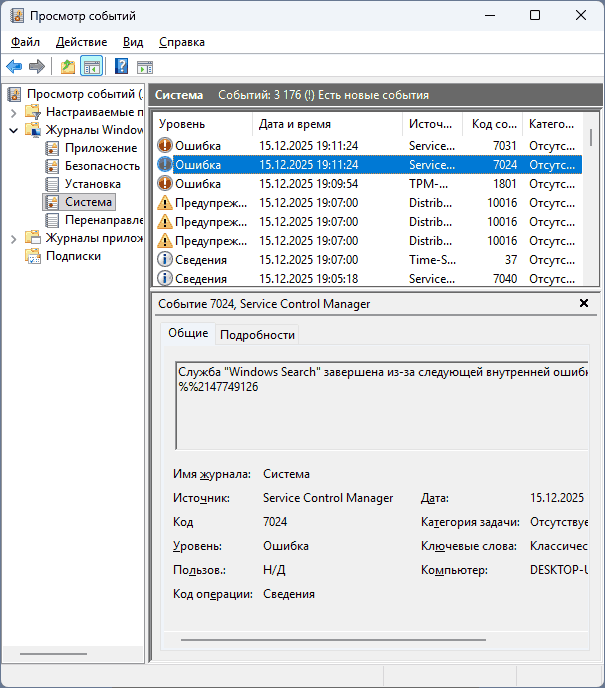
Task: Click the event description text box
Action: pyautogui.click(x=380, y=405)
